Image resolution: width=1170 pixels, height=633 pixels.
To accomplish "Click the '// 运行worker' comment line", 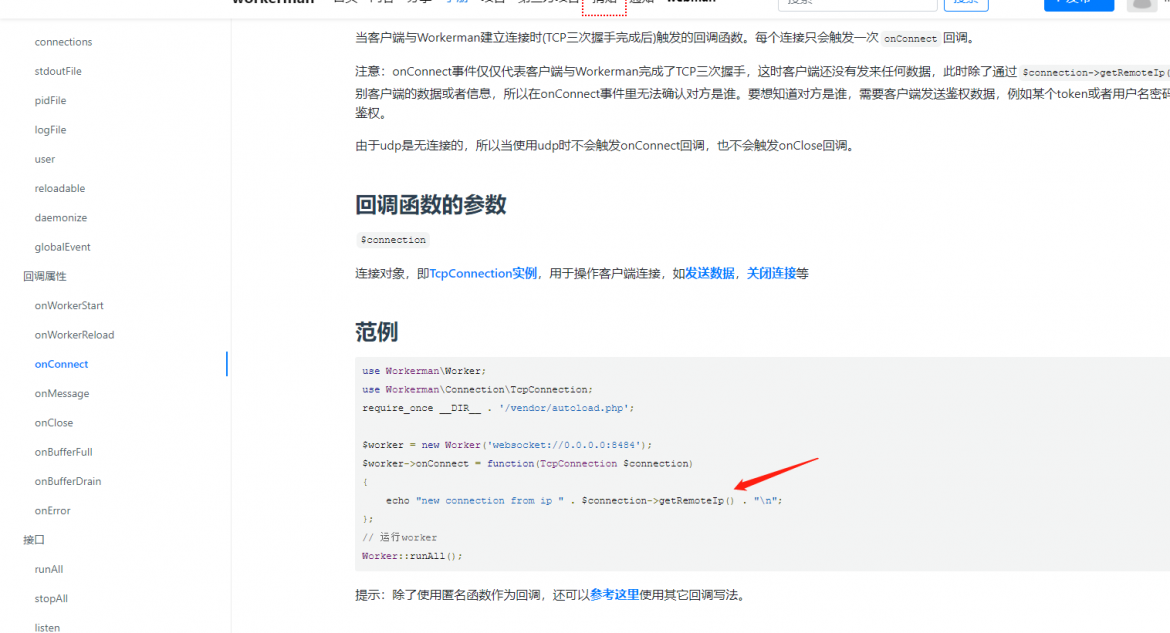I will pos(399,537).
